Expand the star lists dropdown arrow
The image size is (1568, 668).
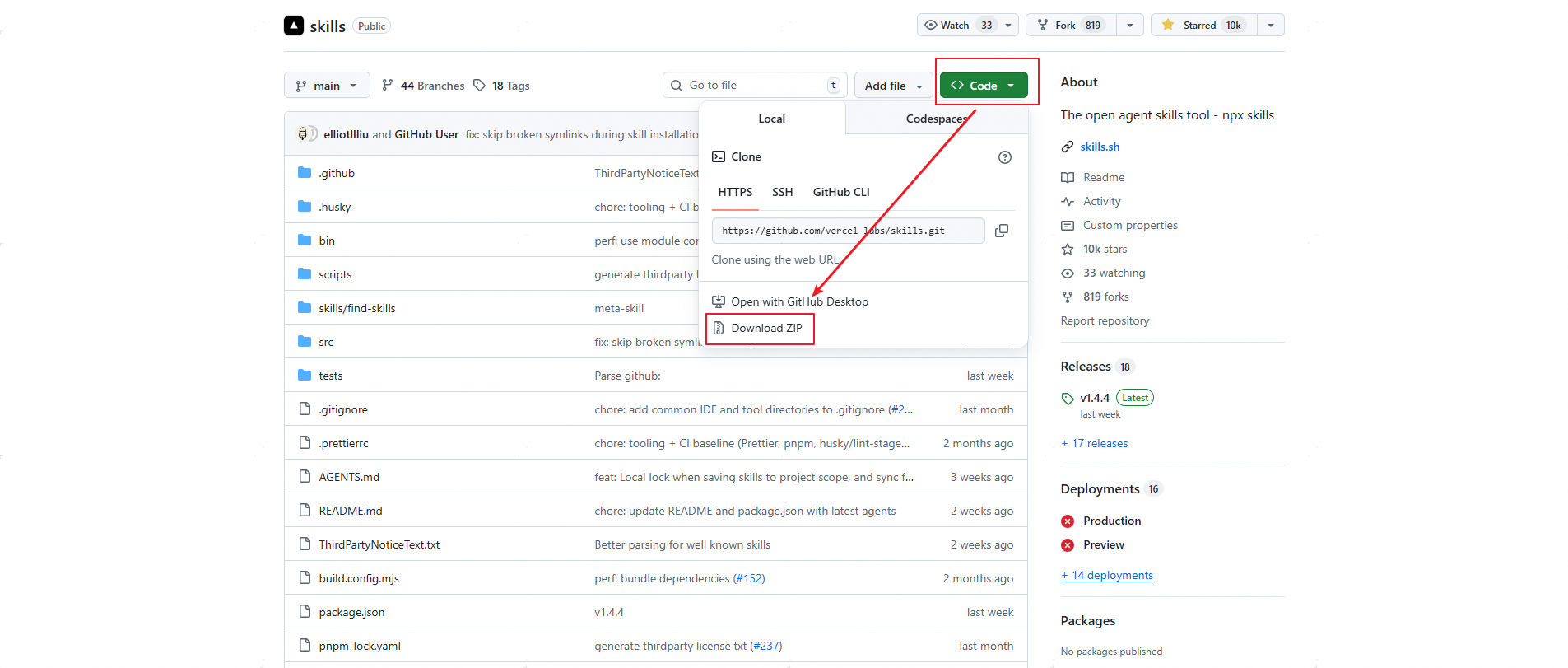point(1271,26)
